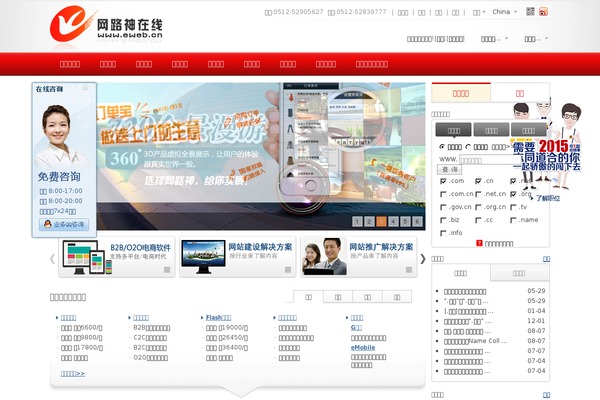600x400 pixels.
Task: Check the .com.cn domain checkbox
Action: [443, 194]
